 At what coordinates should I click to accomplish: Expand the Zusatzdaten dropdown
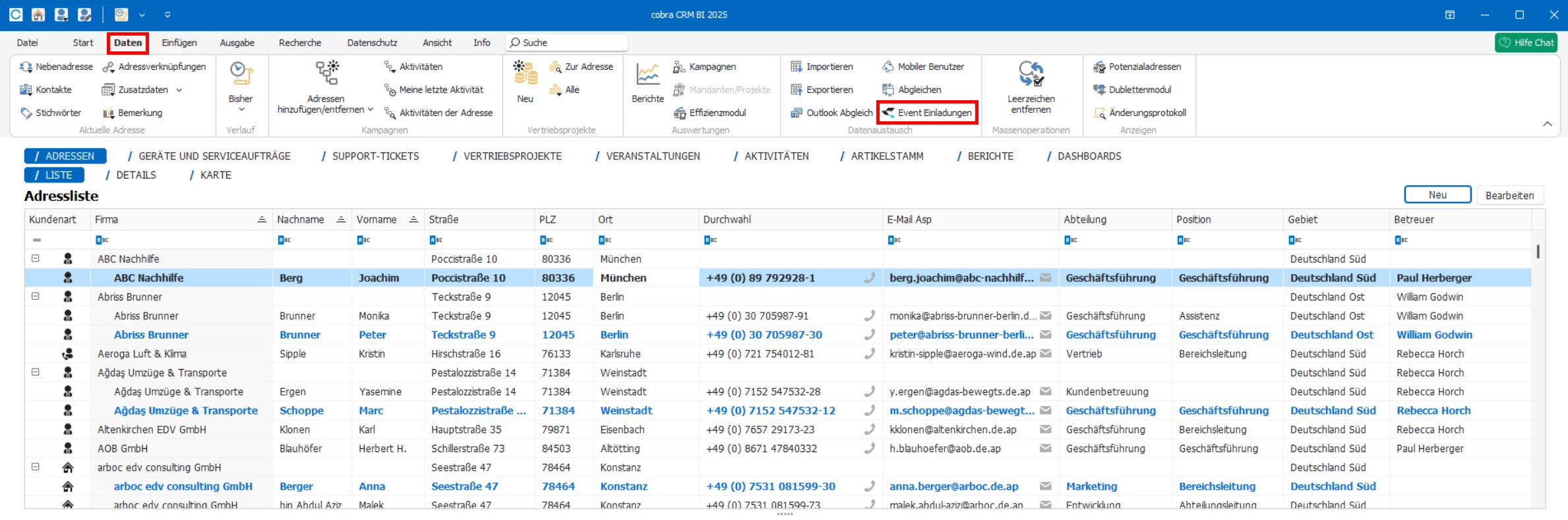179,90
